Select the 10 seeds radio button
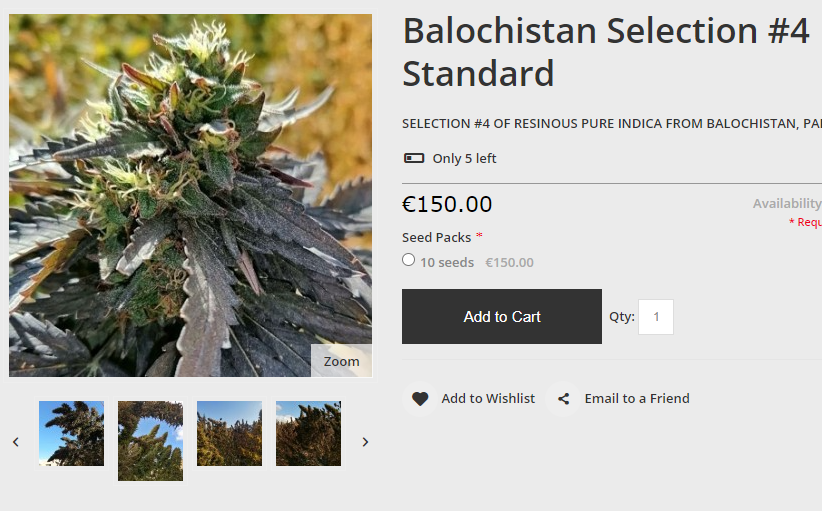Screen dimensions: 822x511 pos(409,260)
